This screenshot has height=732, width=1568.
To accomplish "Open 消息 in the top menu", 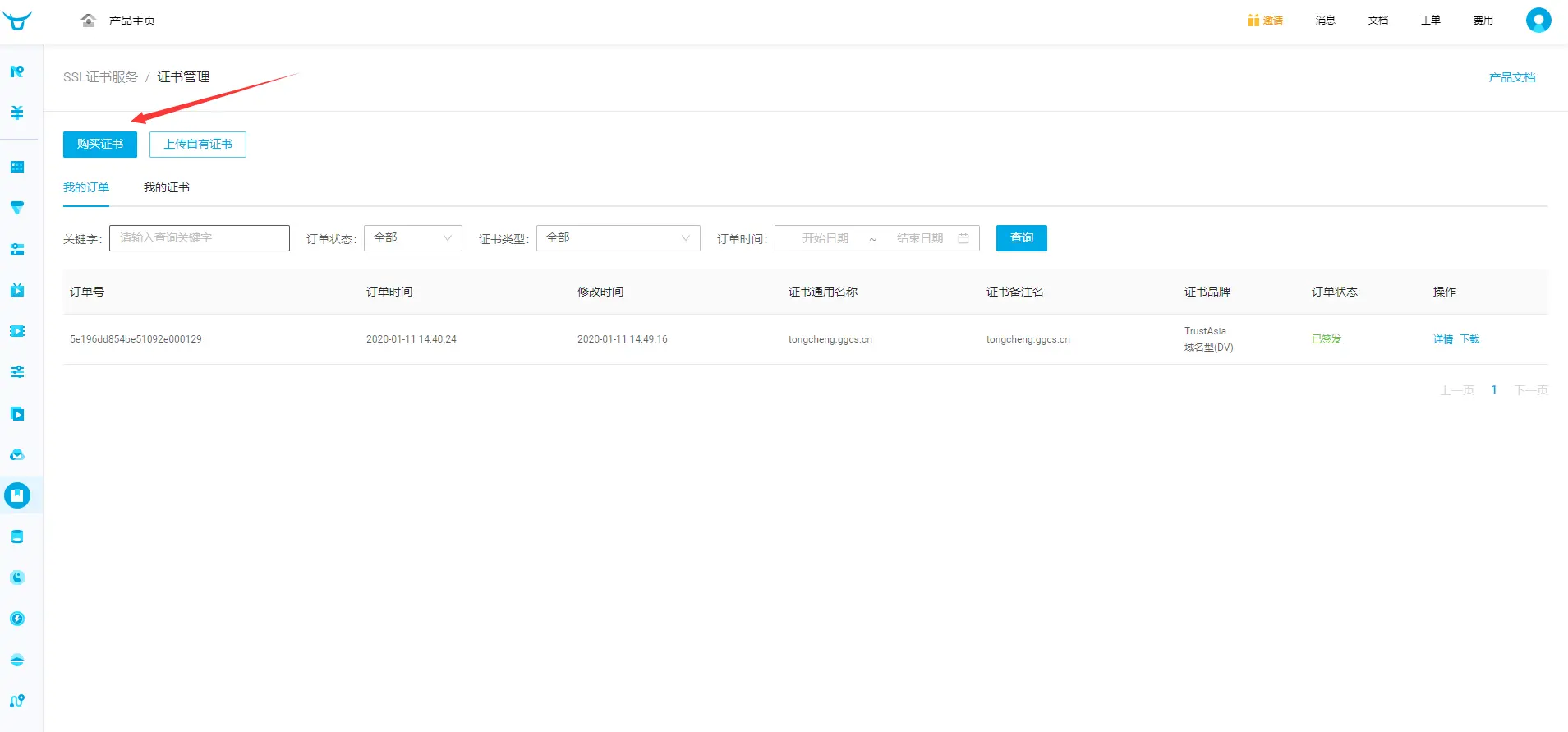I will tap(1326, 21).
